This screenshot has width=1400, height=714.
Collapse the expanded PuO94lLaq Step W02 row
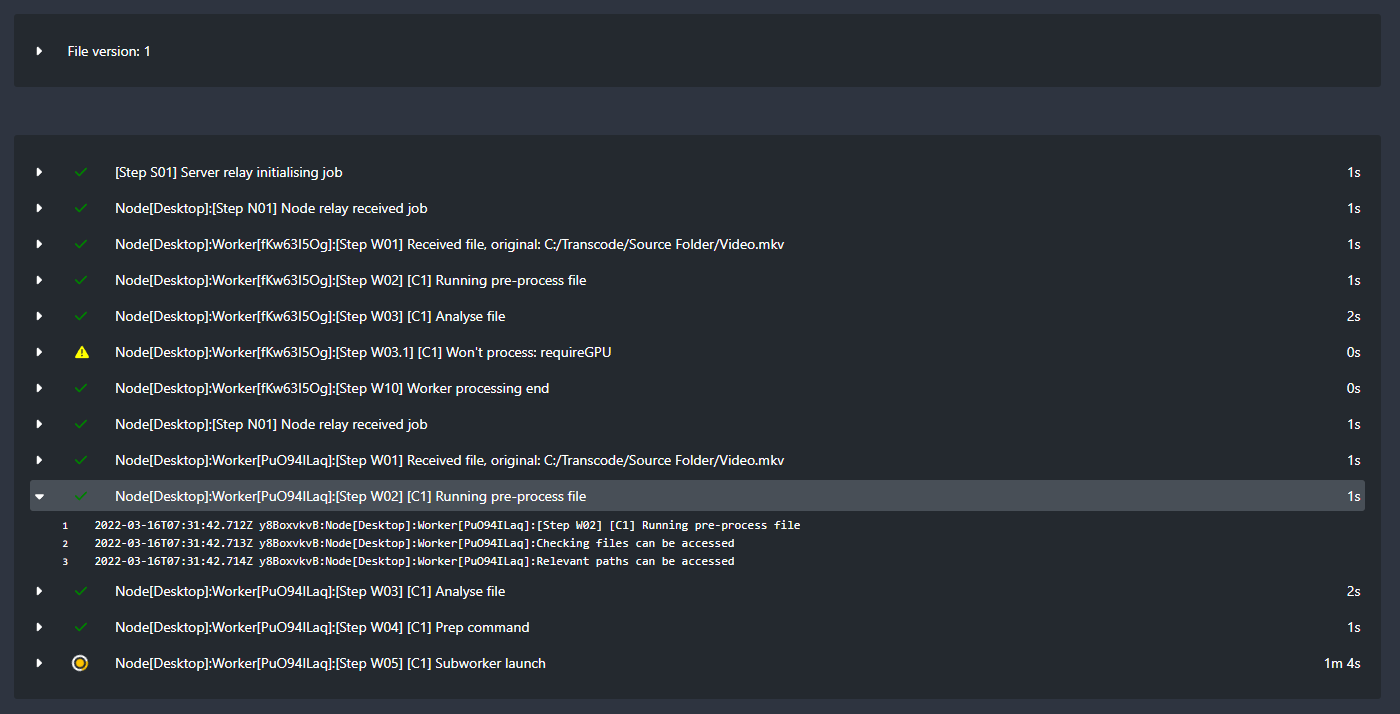tap(40, 496)
